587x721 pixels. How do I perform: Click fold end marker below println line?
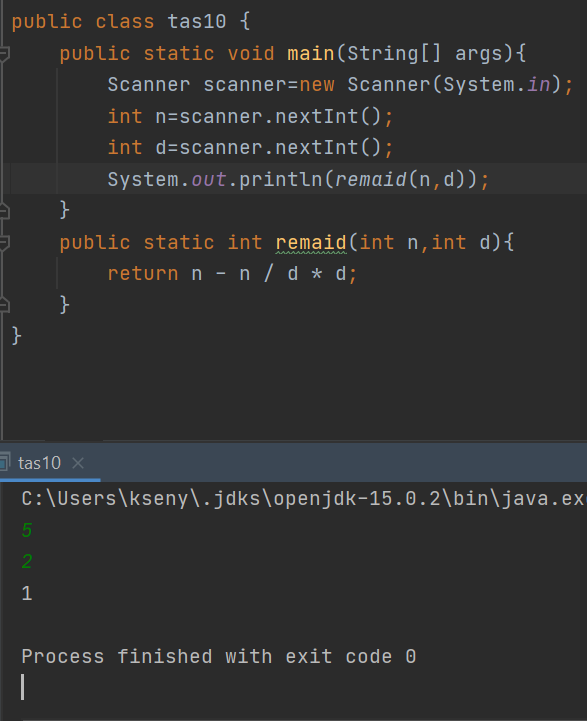click(4, 211)
